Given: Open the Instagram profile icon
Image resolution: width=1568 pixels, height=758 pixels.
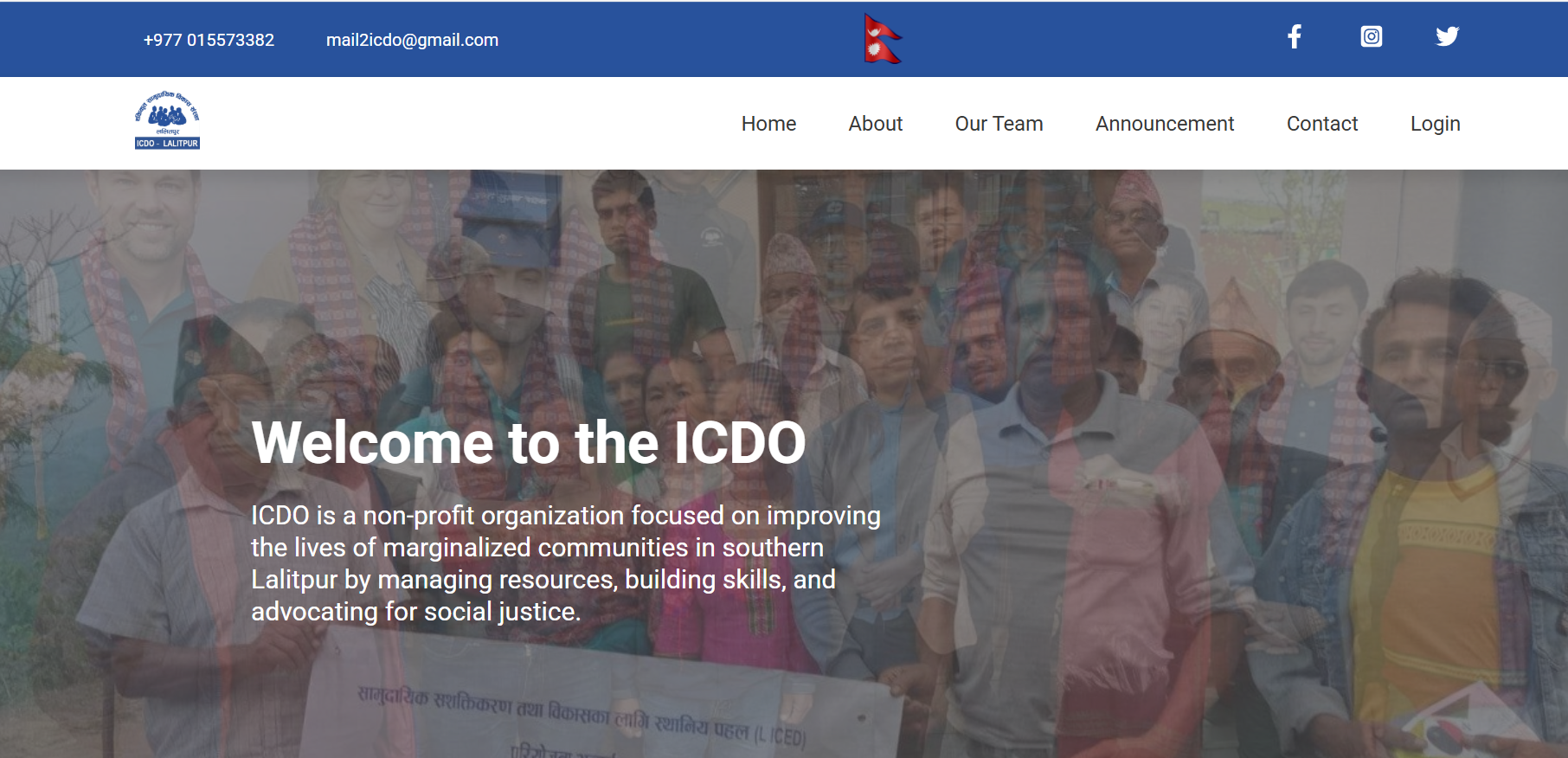Looking at the screenshot, I should tap(1371, 36).
